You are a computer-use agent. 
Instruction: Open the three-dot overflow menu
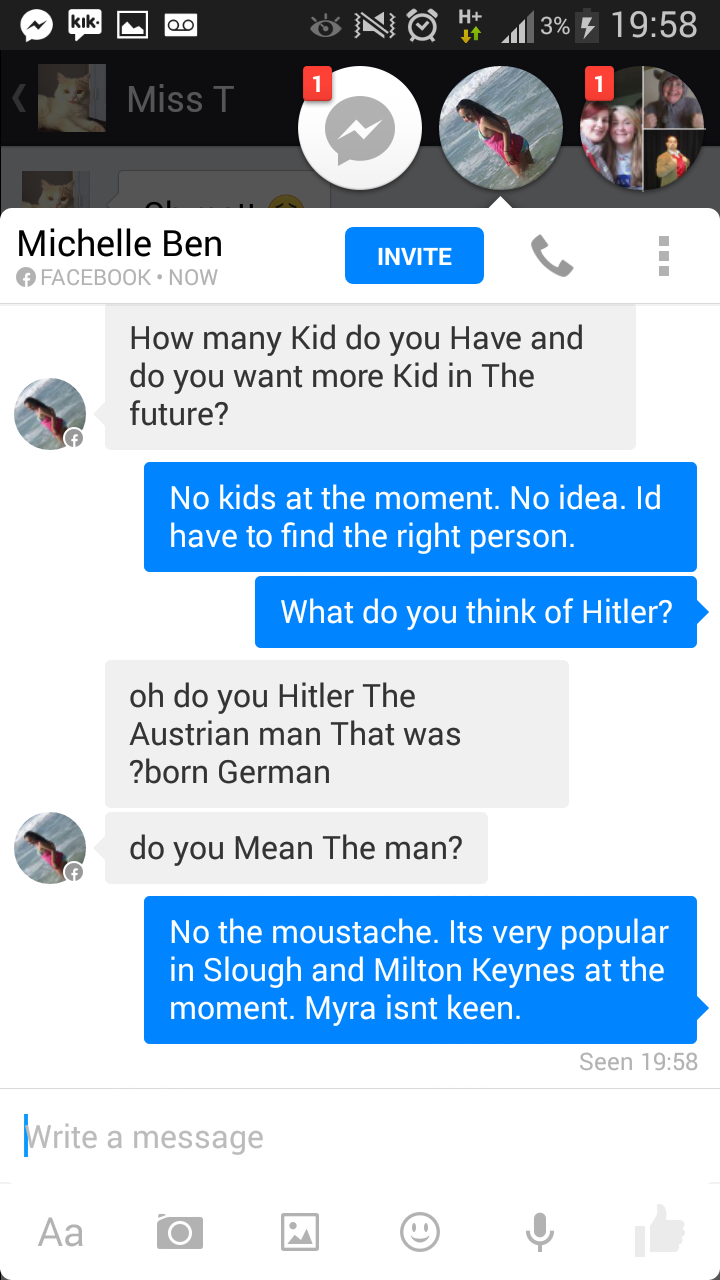tap(663, 257)
